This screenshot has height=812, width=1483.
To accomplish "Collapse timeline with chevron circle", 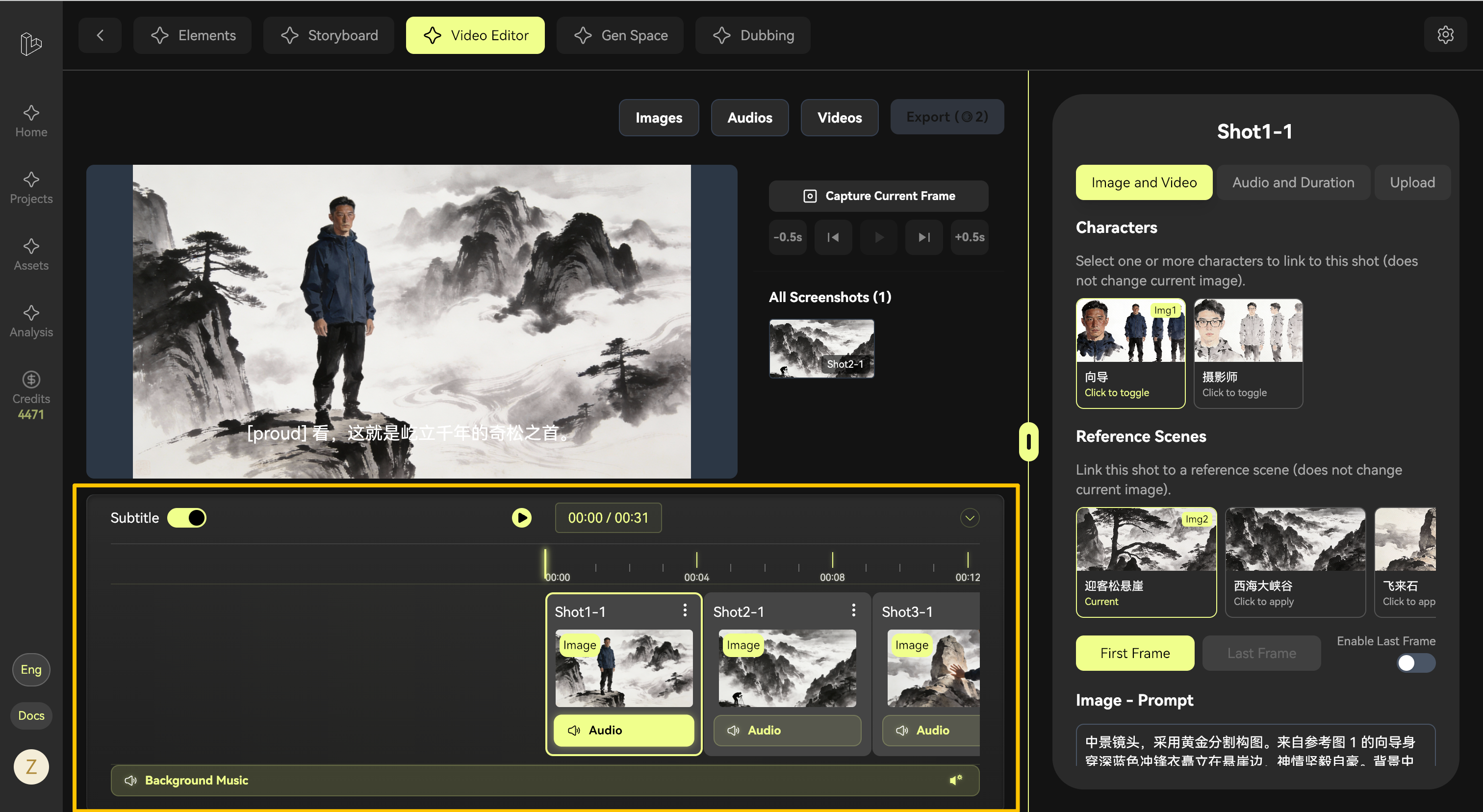I will [970, 517].
